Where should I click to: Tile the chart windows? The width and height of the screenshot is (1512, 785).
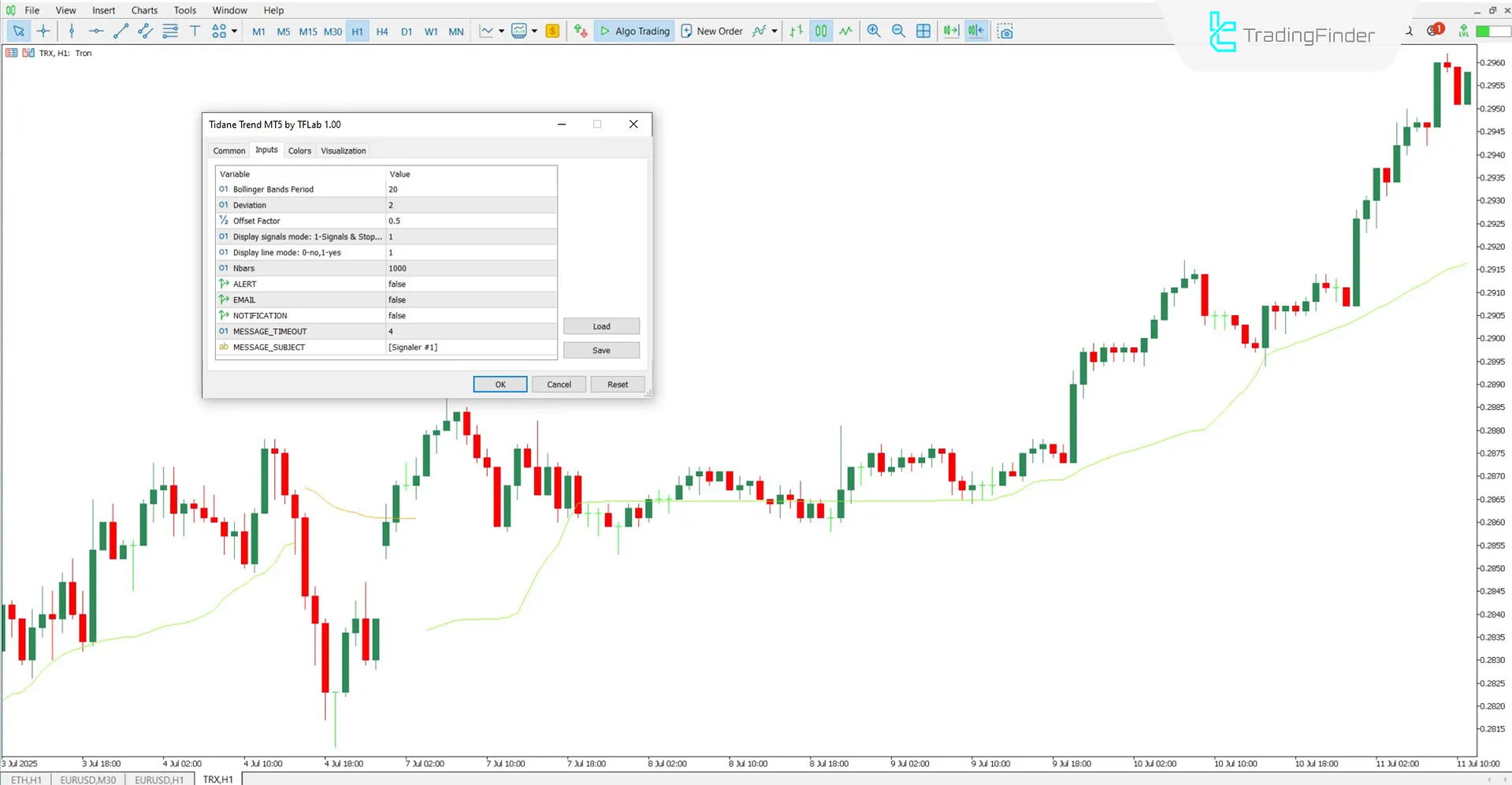coord(923,31)
